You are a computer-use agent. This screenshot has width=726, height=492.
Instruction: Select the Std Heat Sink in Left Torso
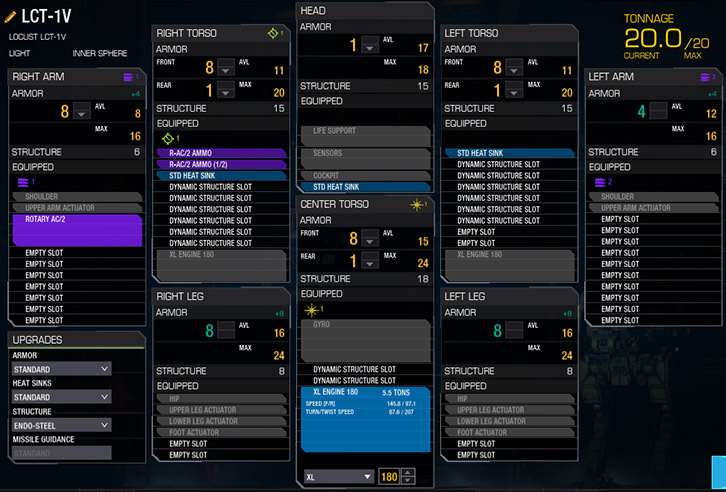(509, 153)
